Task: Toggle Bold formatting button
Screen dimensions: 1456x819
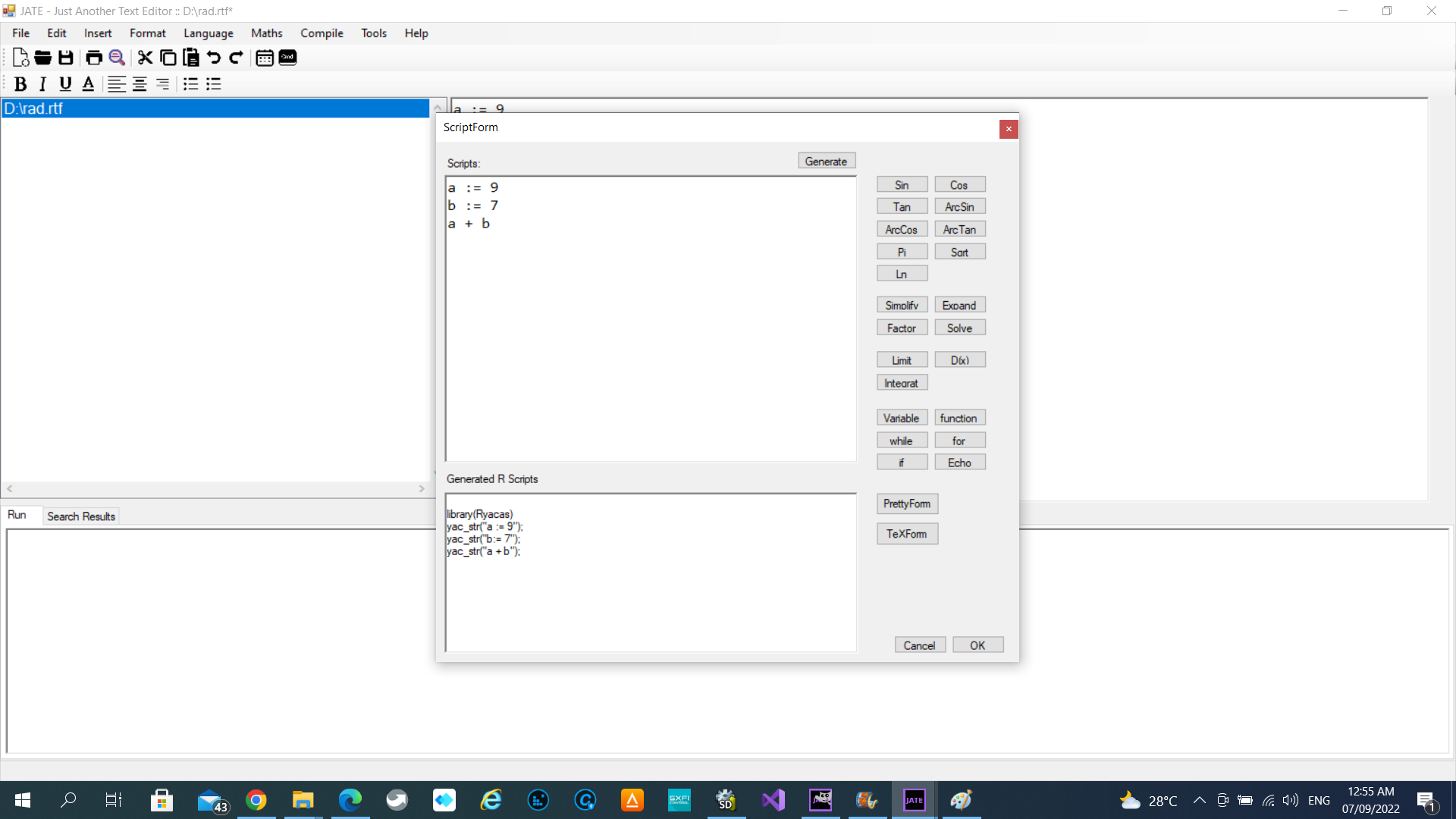Action: (20, 84)
